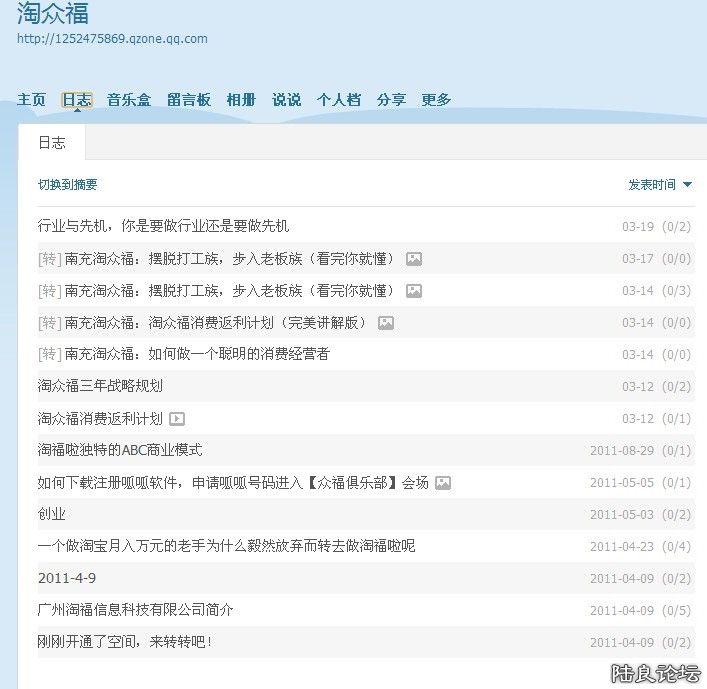
Task: Expand the 更多 navigation menu
Action: pyautogui.click(x=436, y=100)
